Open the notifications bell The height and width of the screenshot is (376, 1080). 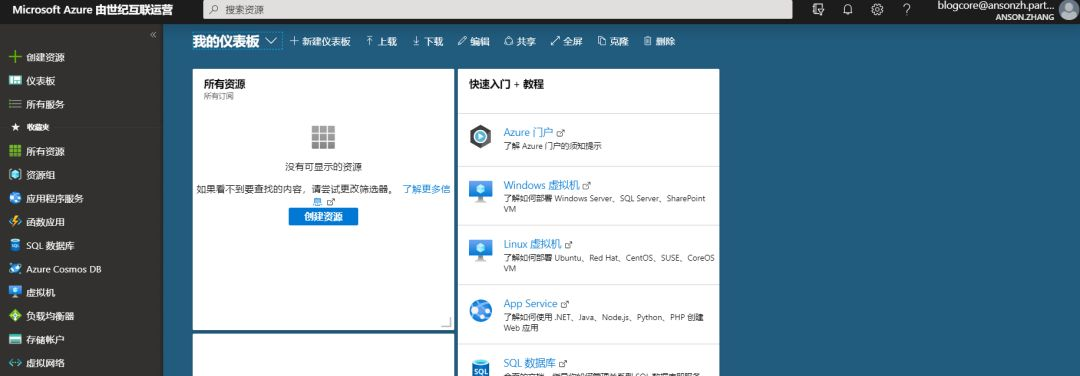(x=848, y=10)
